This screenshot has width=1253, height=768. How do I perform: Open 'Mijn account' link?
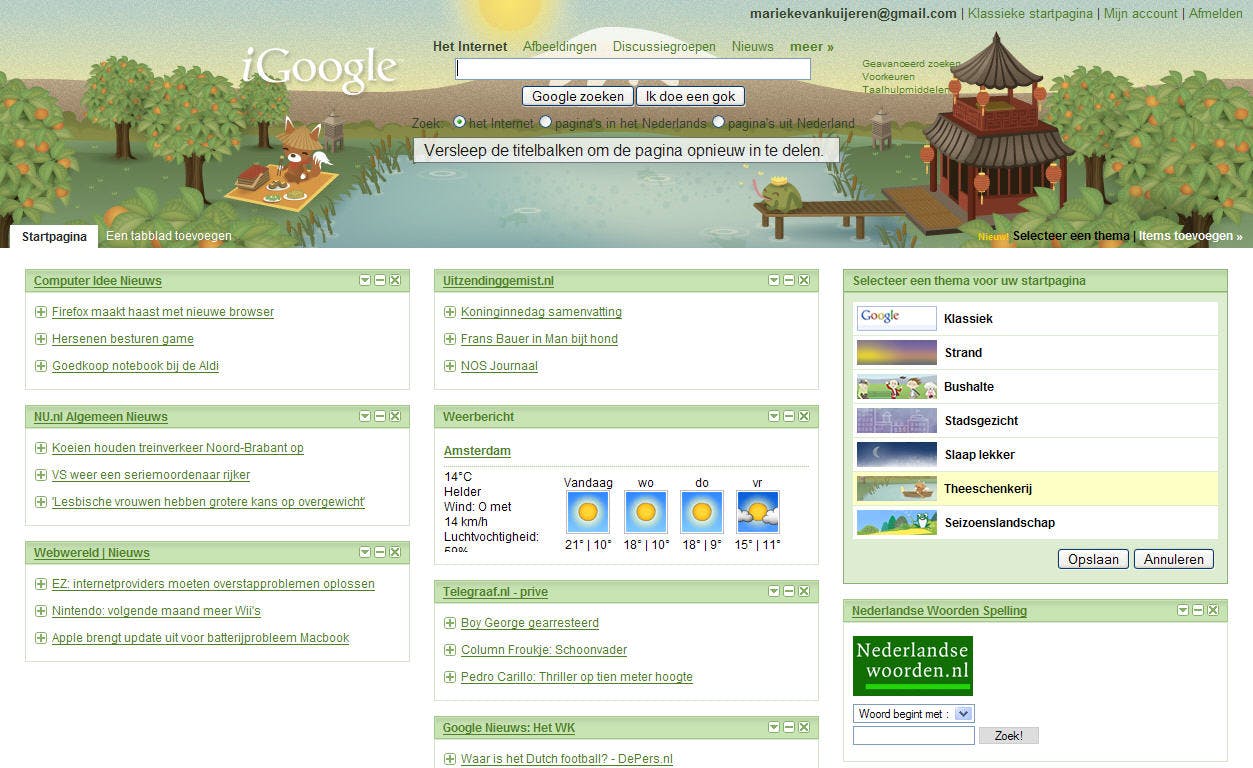(1141, 13)
